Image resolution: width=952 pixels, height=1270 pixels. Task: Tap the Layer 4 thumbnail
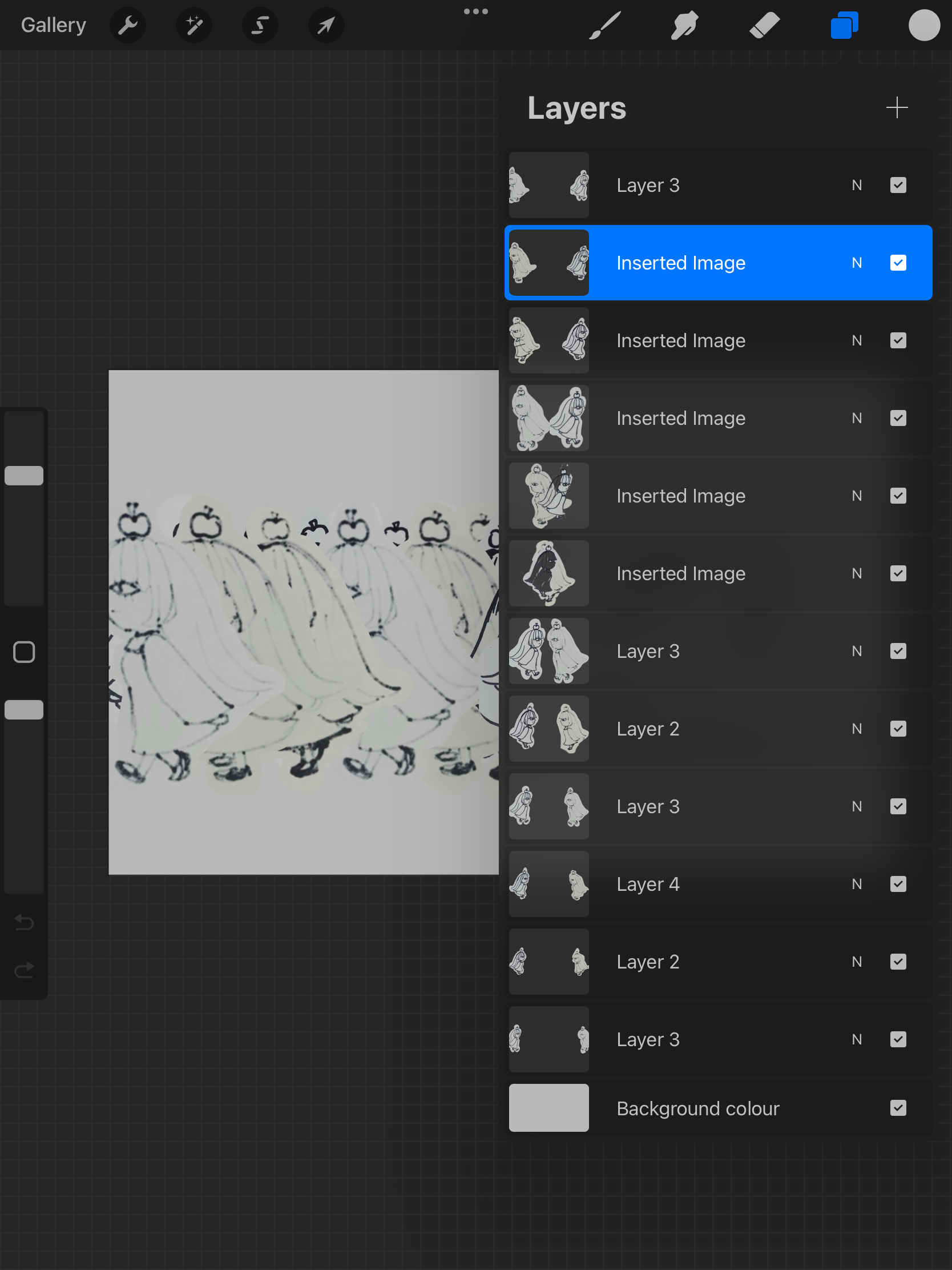(x=548, y=884)
